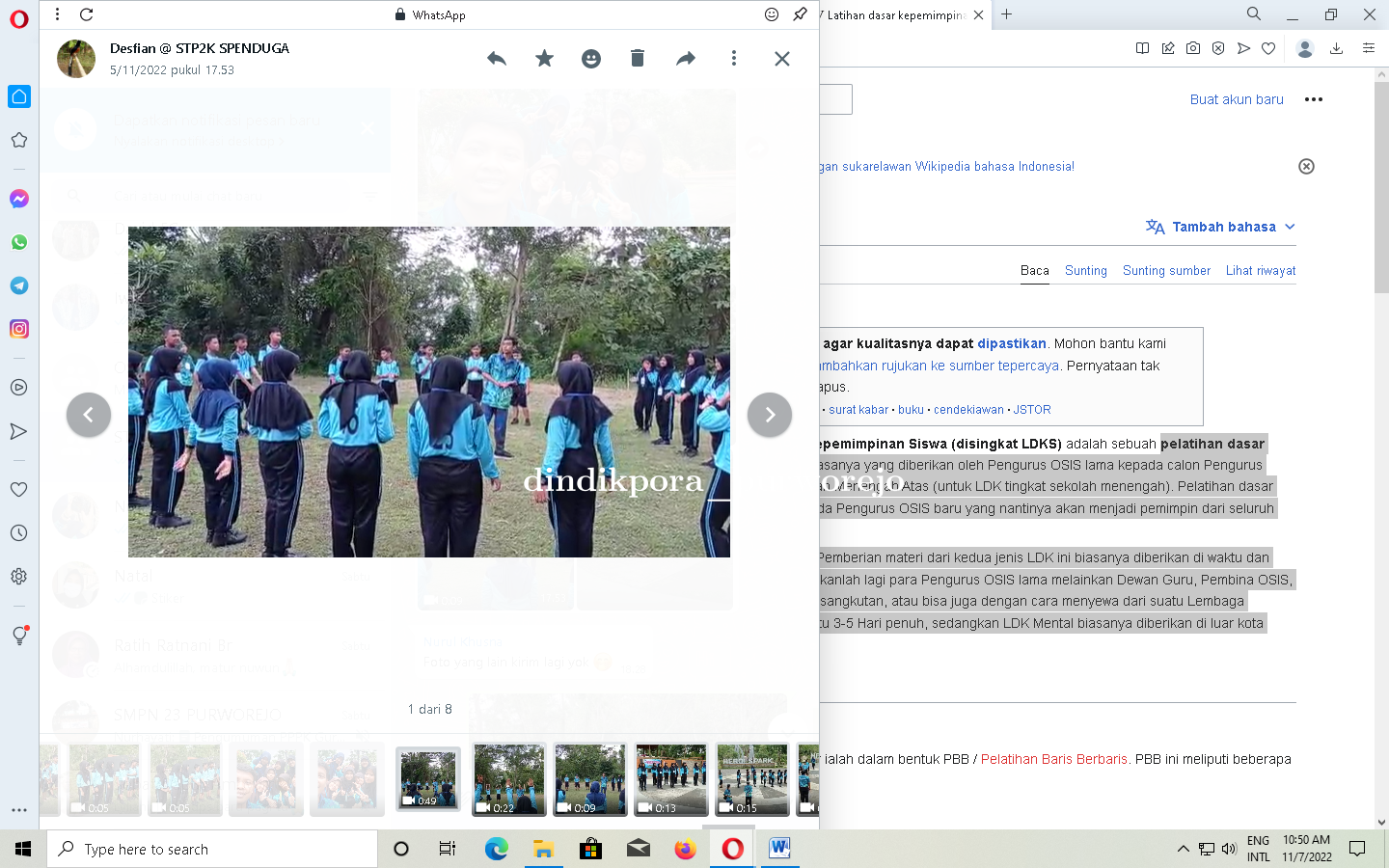Open sidebar setup three dots at bottom
This screenshot has height=868, width=1389.
coord(19,810)
